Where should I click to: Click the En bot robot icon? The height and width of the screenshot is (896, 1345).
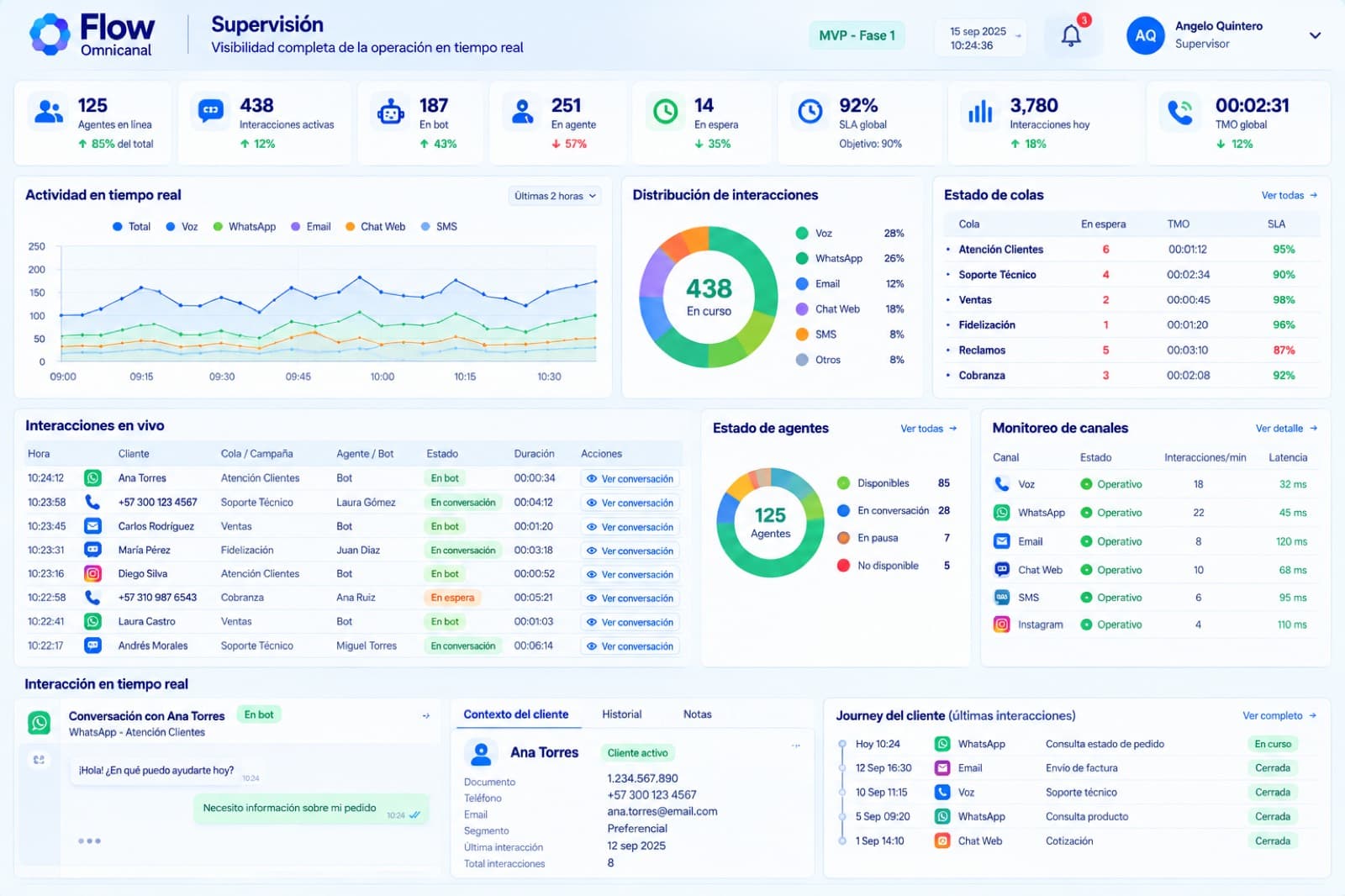pyautogui.click(x=391, y=111)
